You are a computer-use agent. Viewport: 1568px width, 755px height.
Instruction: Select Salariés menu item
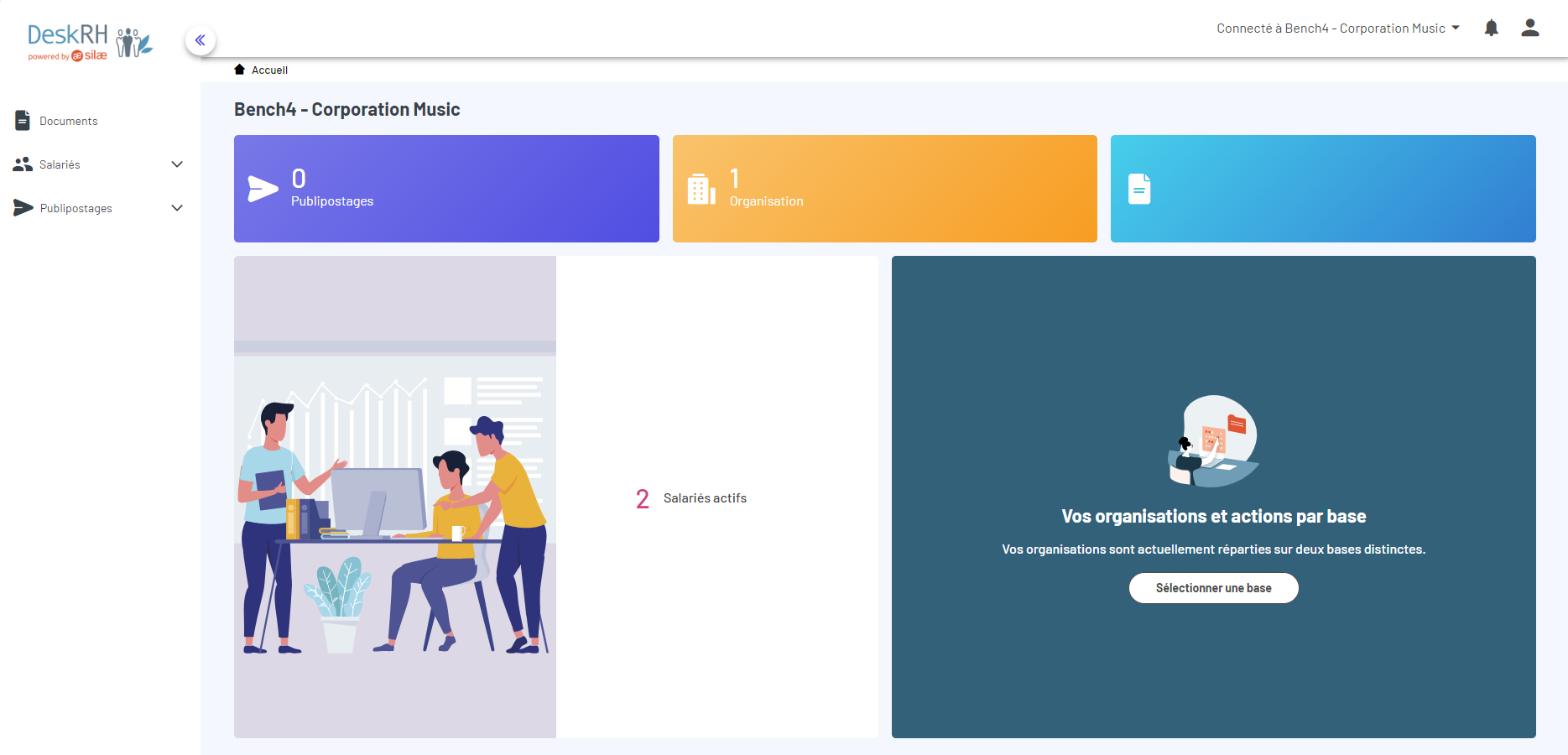pyautogui.click(x=60, y=165)
